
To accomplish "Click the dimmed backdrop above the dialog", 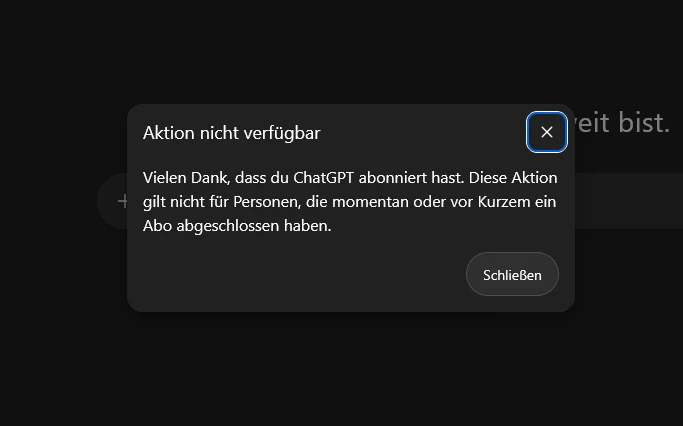I will 342,52.
